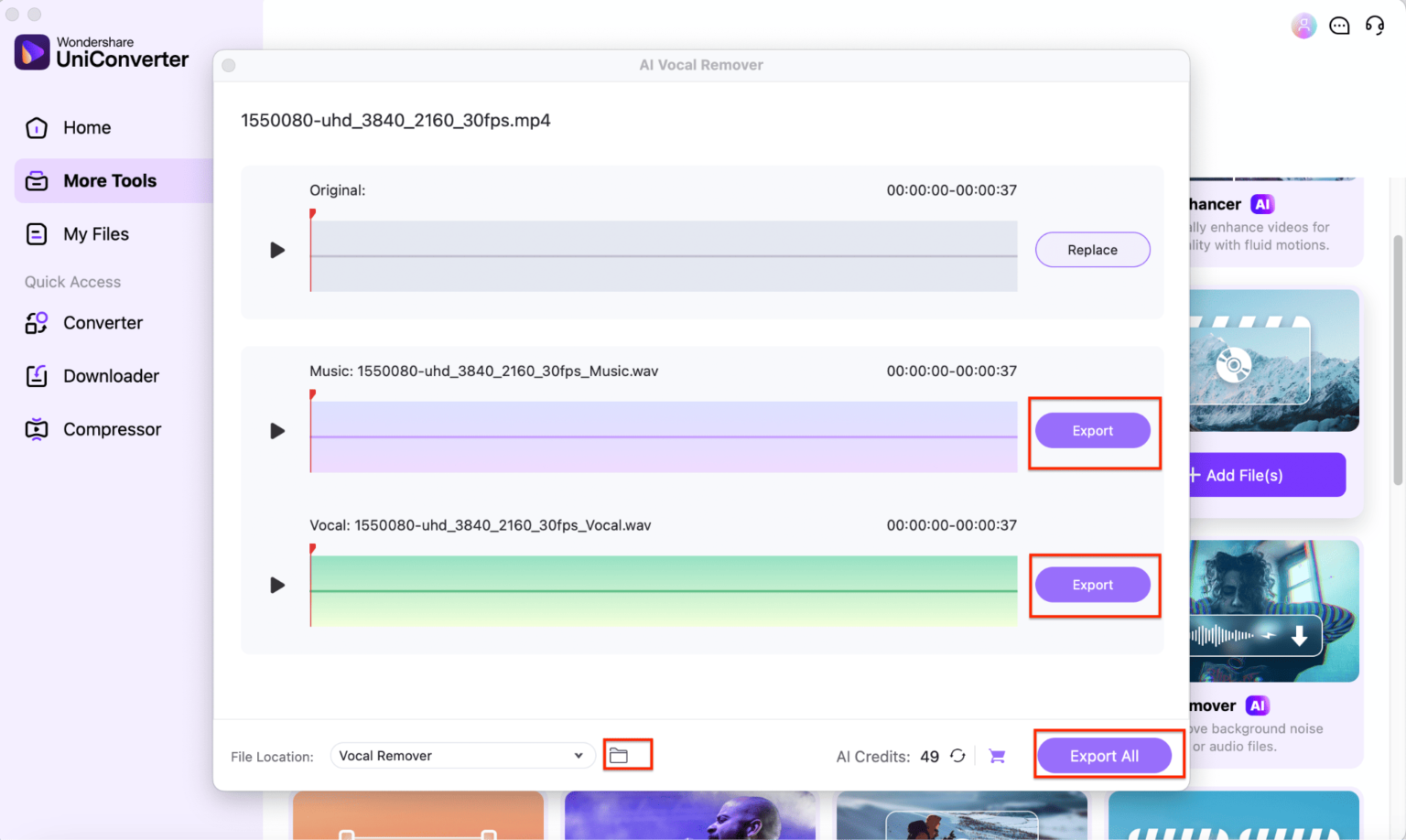Open Compressor from Quick Access
Viewport: 1406px width, 840px height.
click(x=112, y=429)
